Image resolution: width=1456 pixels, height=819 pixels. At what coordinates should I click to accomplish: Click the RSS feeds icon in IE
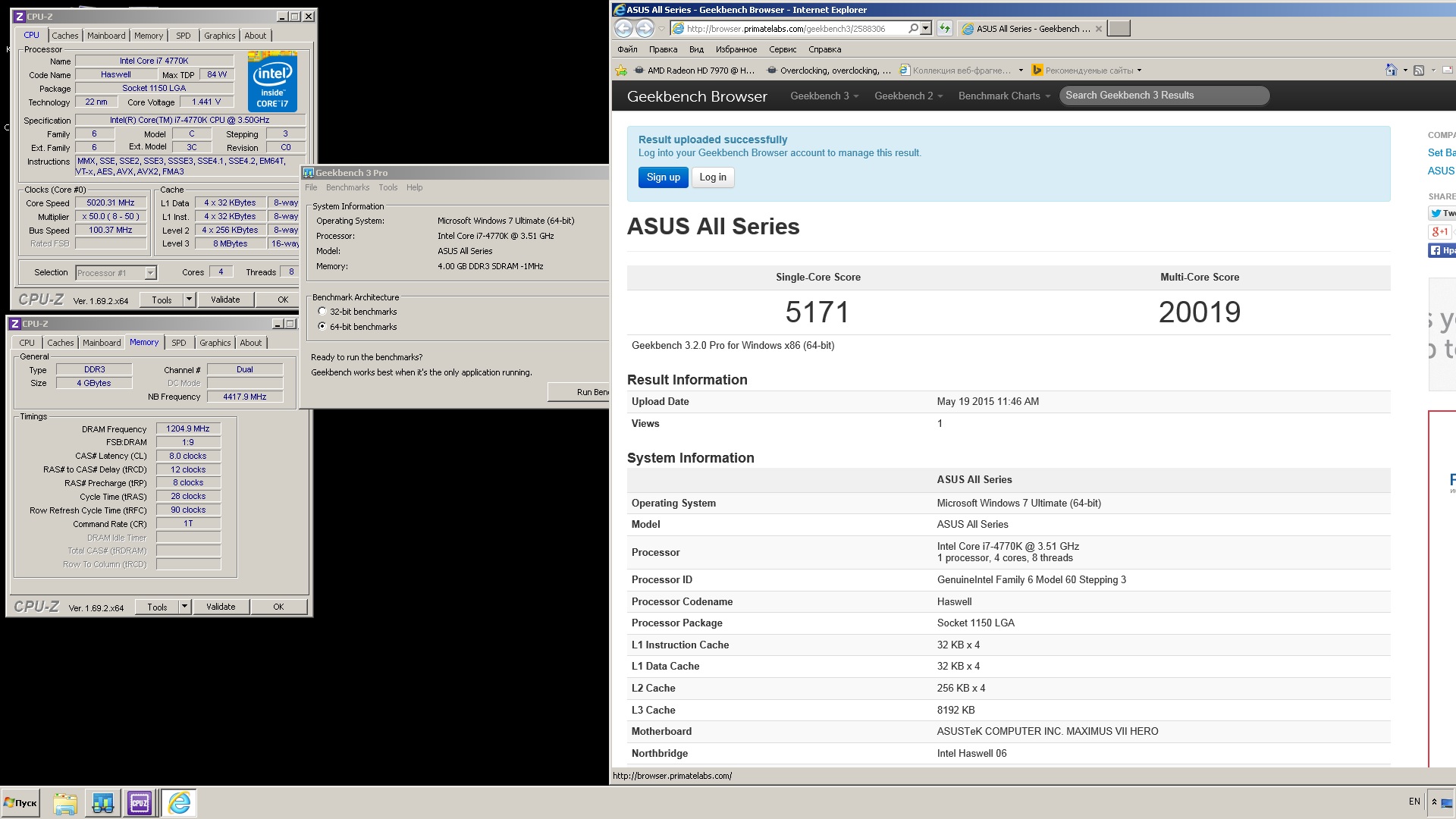(x=1419, y=70)
